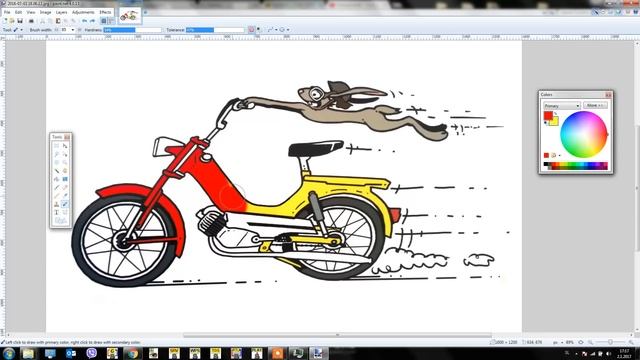Click the zoom slider in status bar
The height and width of the screenshot is (360, 640).
click(x=610, y=342)
